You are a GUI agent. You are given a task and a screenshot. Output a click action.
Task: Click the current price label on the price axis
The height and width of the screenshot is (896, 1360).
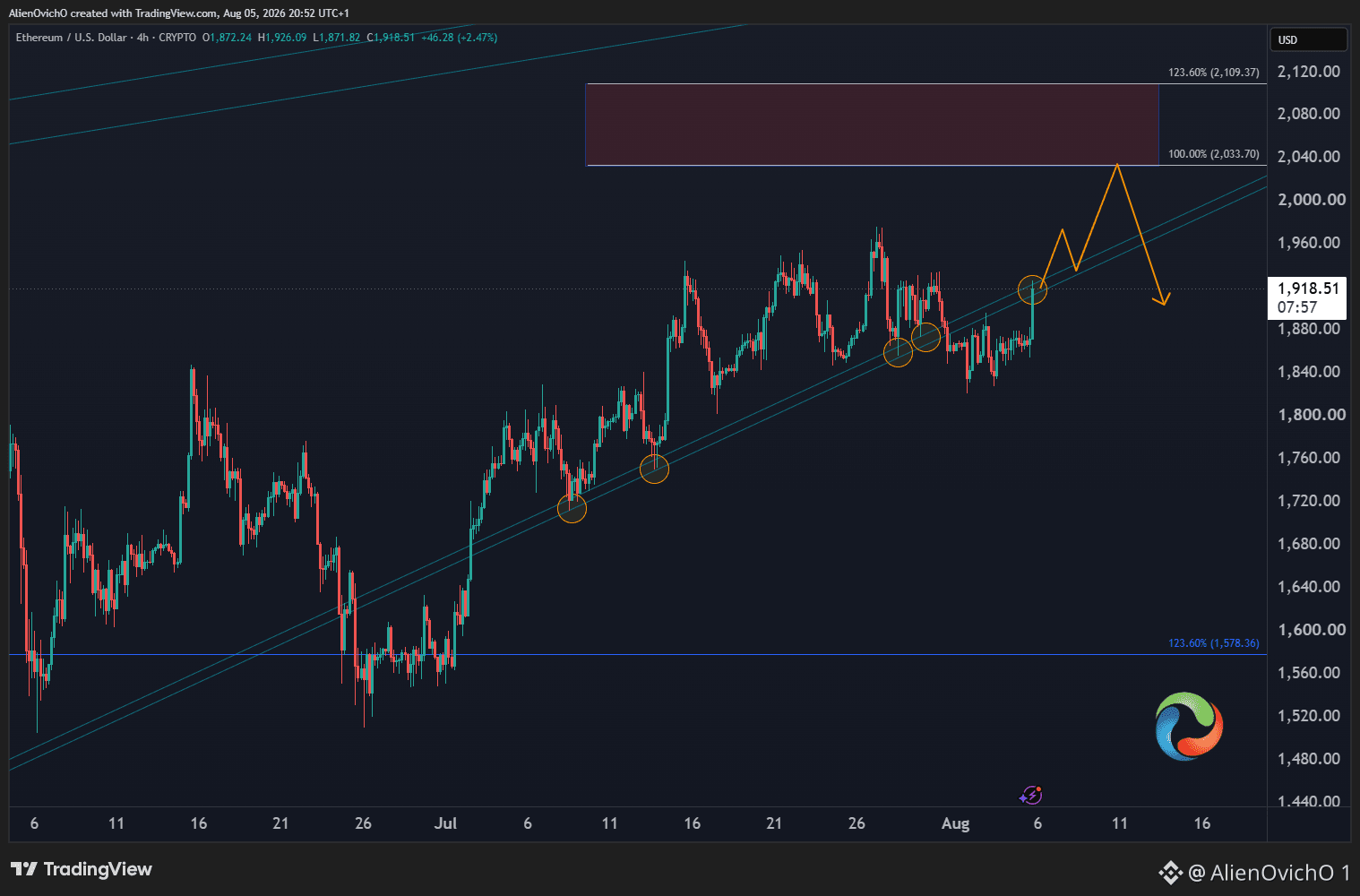pyautogui.click(x=1308, y=289)
